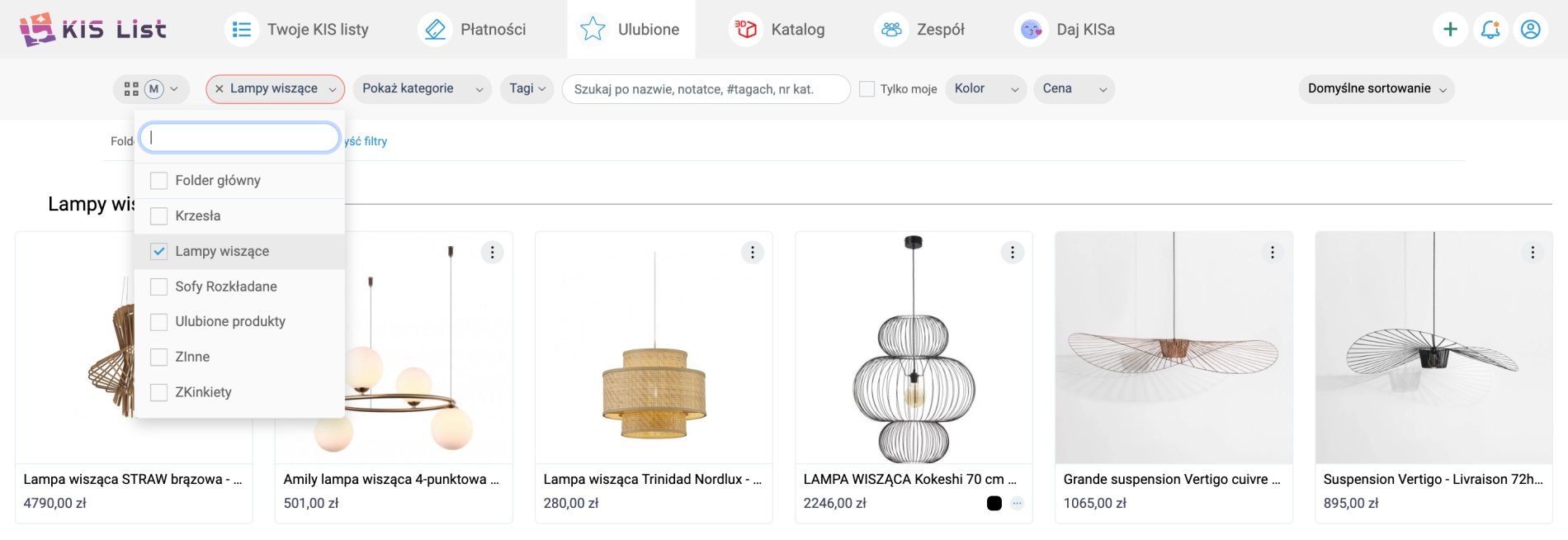Select the black color swatch on Kokeshi

(994, 503)
